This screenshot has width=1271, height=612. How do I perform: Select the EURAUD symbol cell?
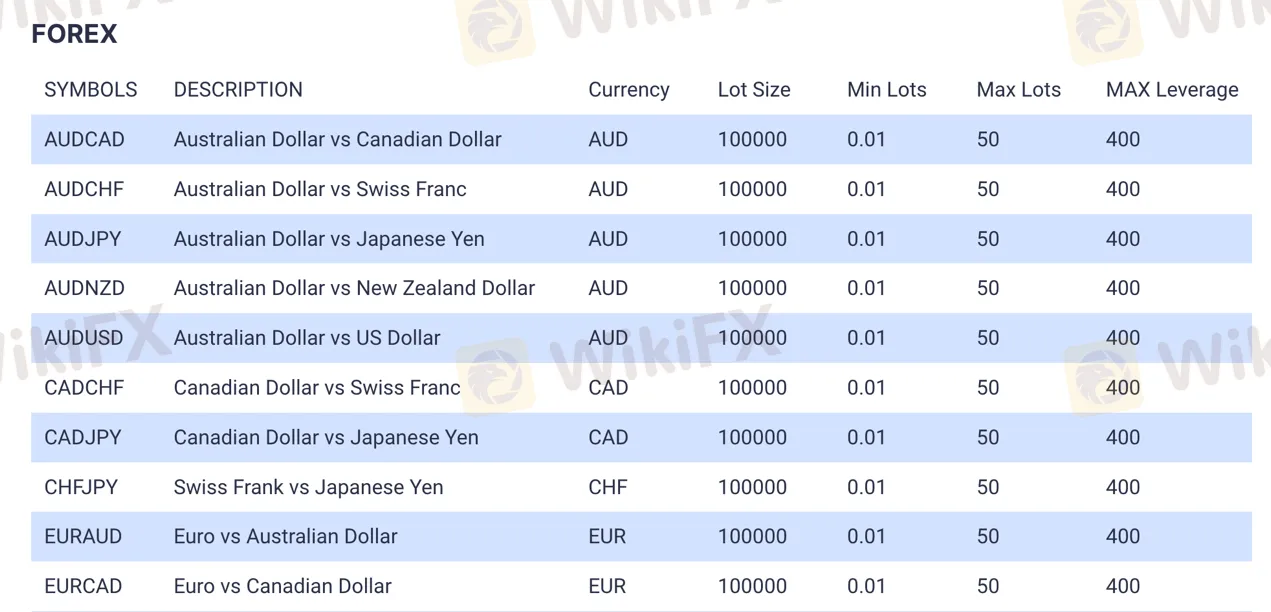(x=83, y=536)
